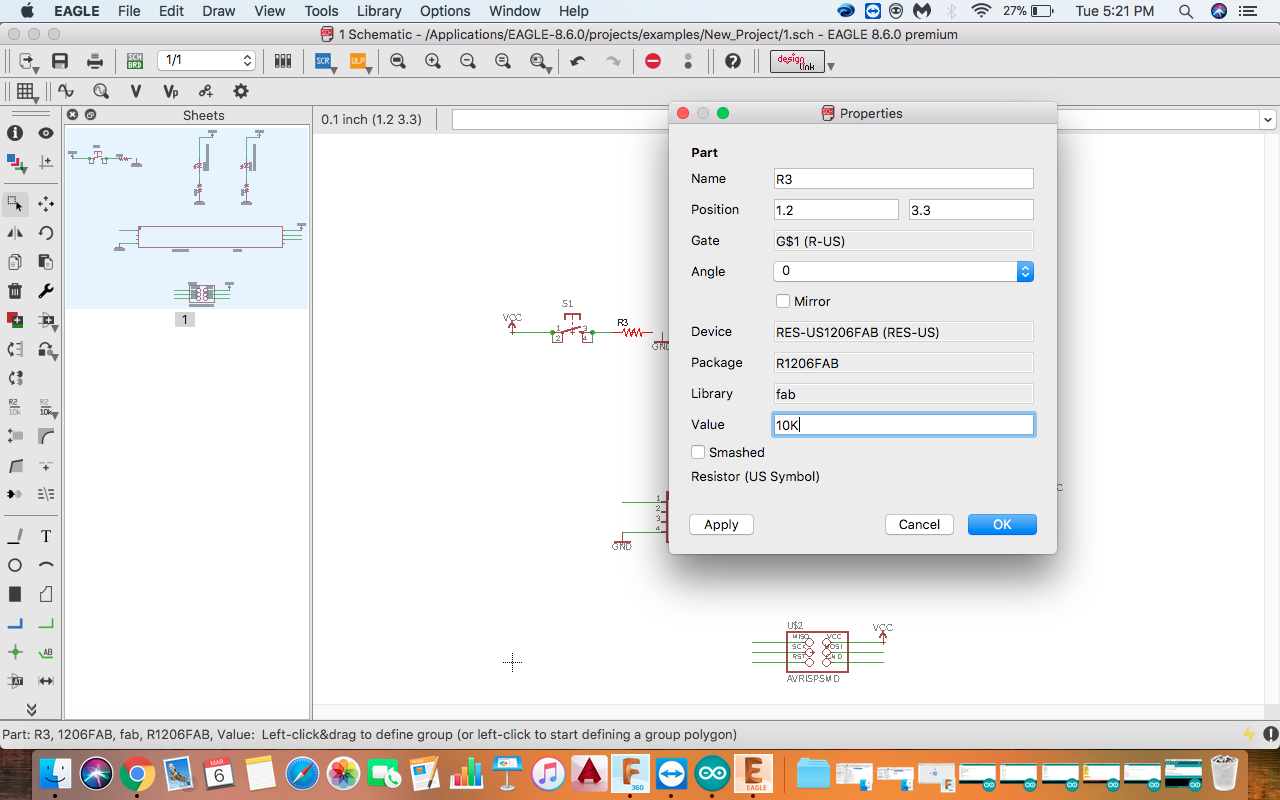
Task: Click the Apply button
Action: point(721,524)
